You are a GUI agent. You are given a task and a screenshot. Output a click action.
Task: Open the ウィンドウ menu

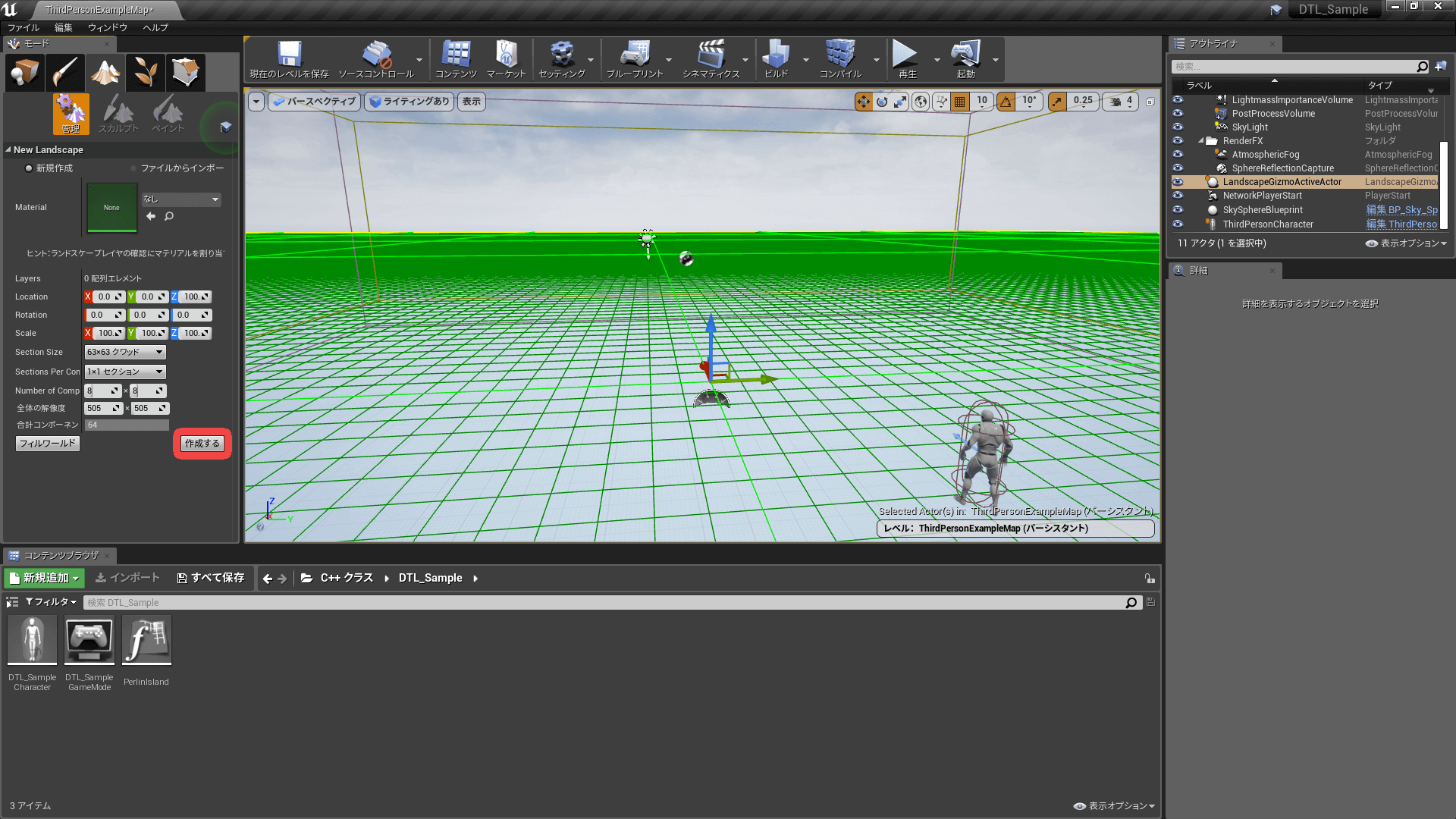107,27
